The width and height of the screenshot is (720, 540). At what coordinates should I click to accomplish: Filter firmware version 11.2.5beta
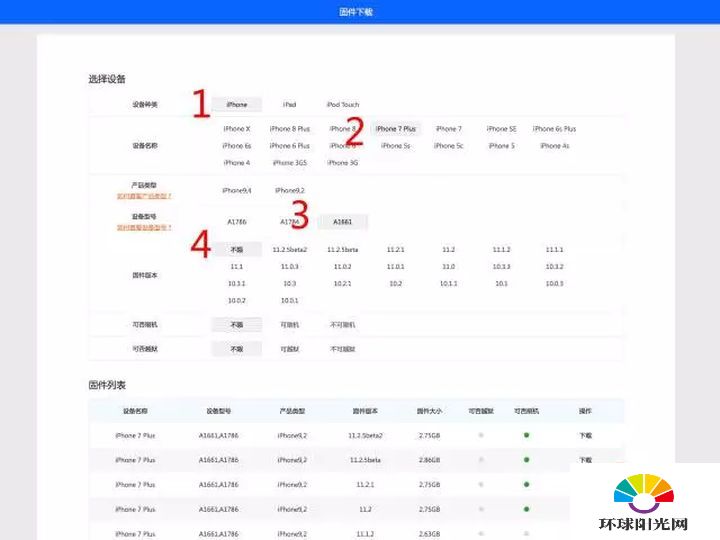point(343,250)
